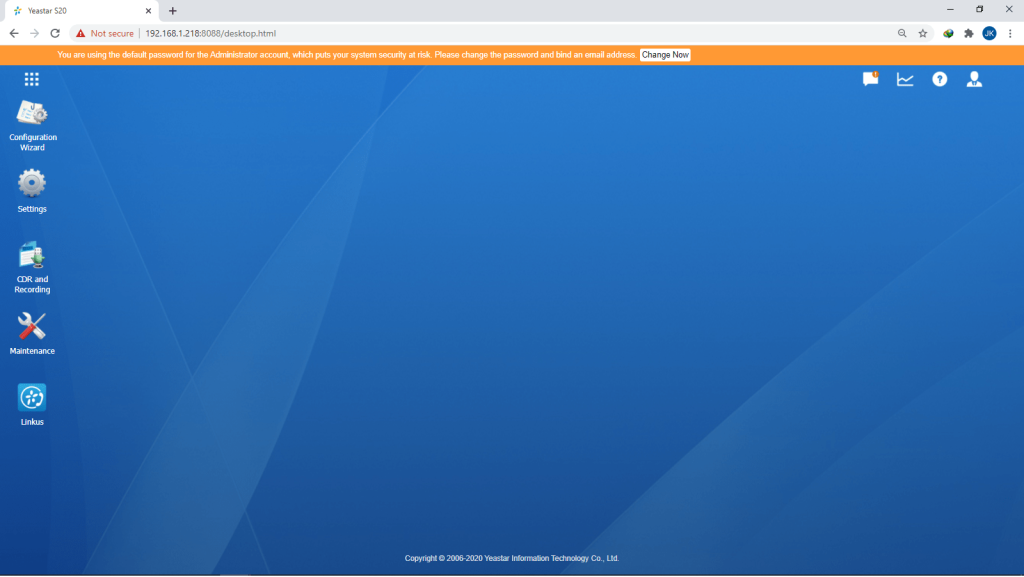Go back to the previous page
The width and height of the screenshot is (1024, 577).
pos(14,33)
